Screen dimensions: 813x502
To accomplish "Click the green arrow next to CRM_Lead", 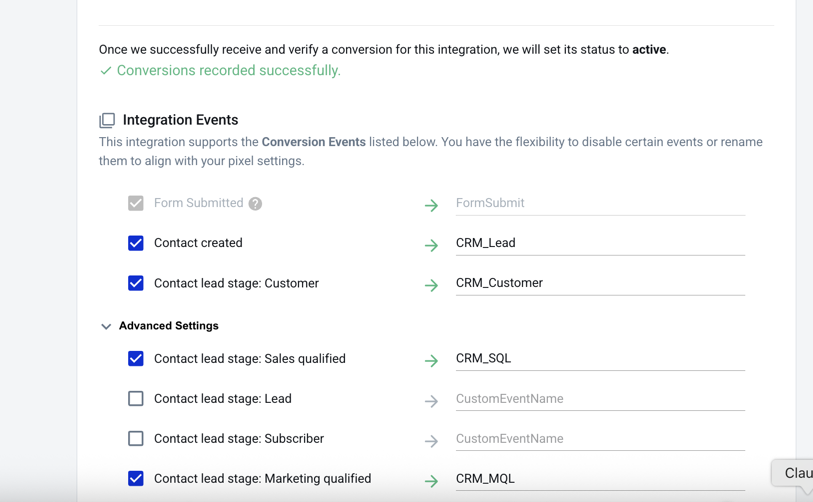I will click(x=431, y=245).
